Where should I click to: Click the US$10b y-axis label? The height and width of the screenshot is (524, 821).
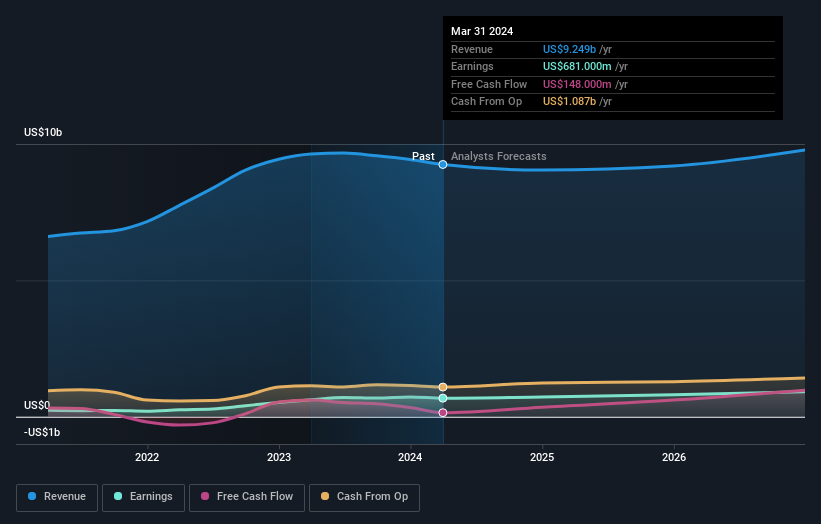[43, 132]
